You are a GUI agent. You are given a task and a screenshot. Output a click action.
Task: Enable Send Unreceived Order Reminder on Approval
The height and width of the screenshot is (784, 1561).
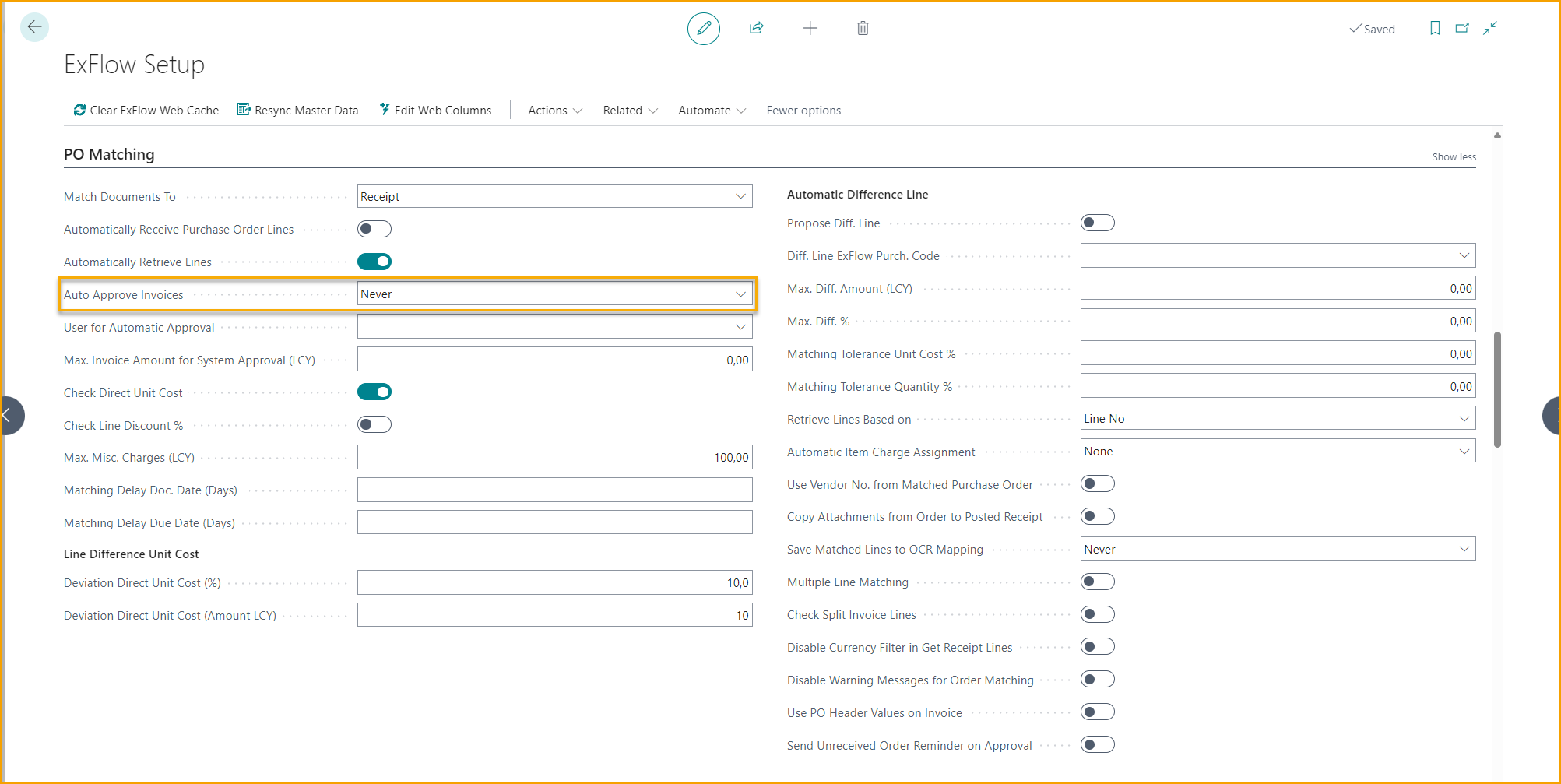tap(1098, 744)
